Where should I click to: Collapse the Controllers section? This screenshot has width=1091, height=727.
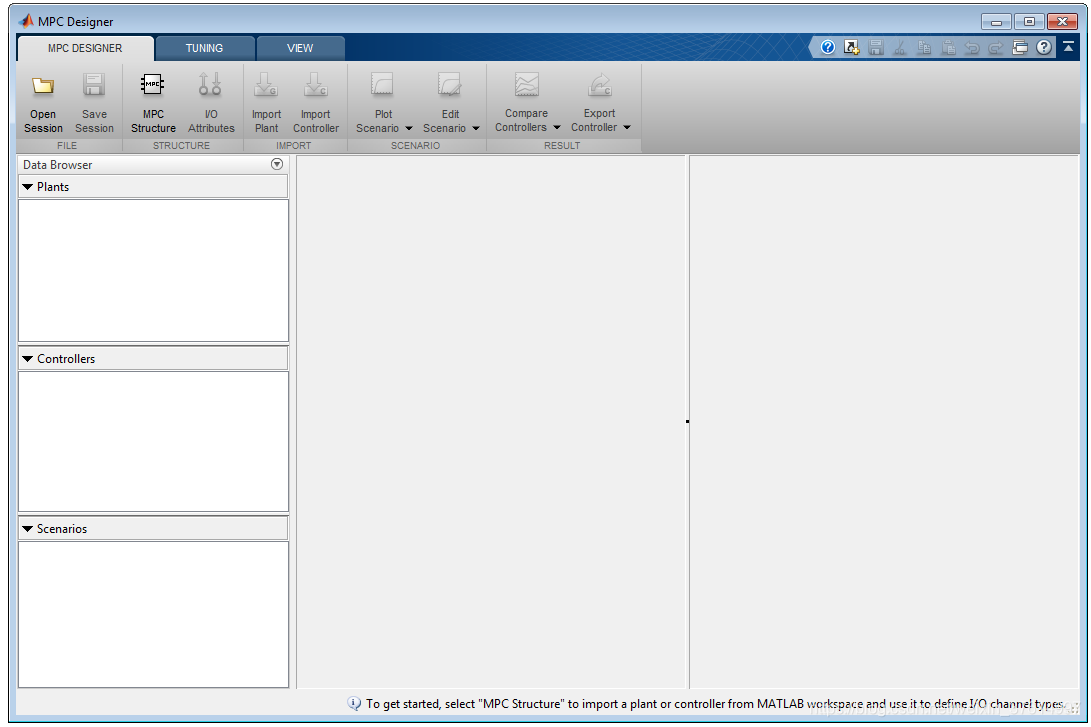(28, 358)
